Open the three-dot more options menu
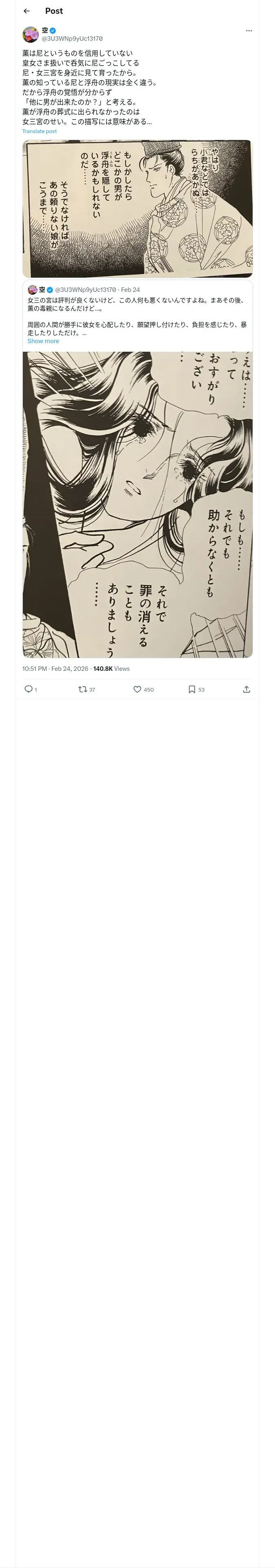 pyautogui.click(x=248, y=31)
